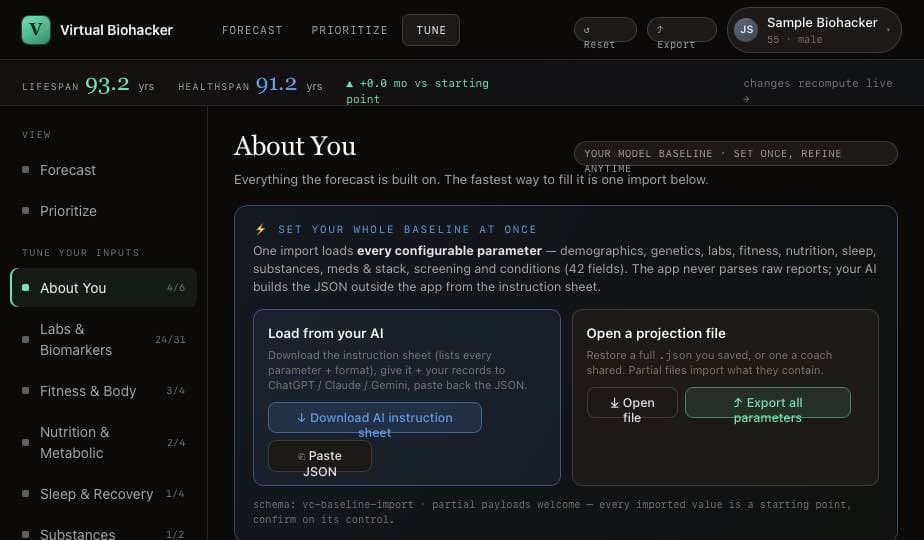
Task: Click the Prioritize sidebar bullet icon
Action: pos(25,210)
